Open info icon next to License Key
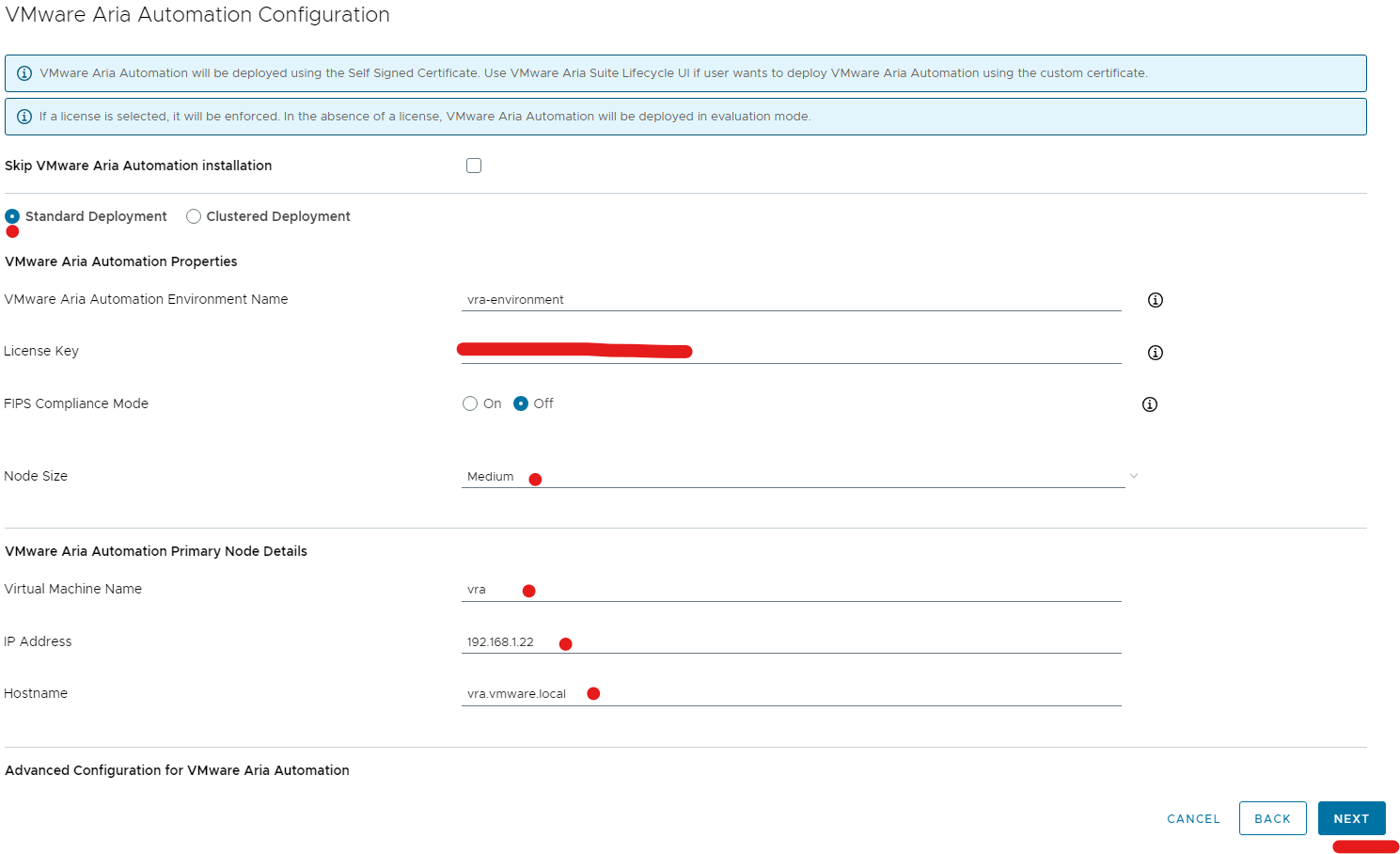Viewport: 1400px width, 854px height. 1156,353
